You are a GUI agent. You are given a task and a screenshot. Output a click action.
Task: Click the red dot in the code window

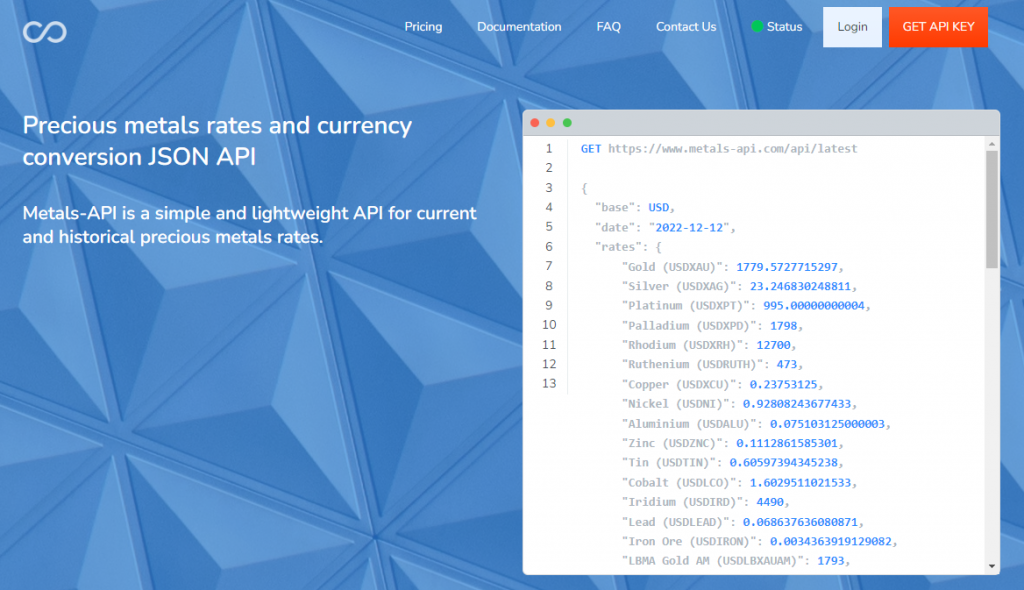click(x=535, y=123)
